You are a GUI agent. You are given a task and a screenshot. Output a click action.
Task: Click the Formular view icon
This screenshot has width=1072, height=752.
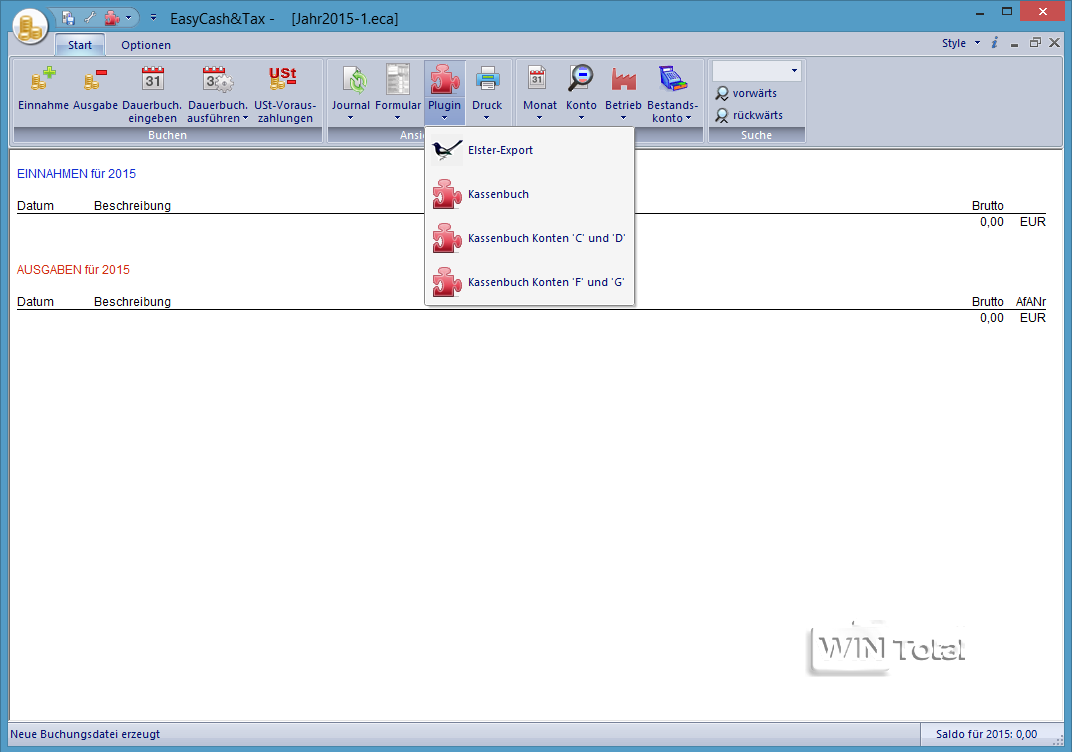click(398, 79)
